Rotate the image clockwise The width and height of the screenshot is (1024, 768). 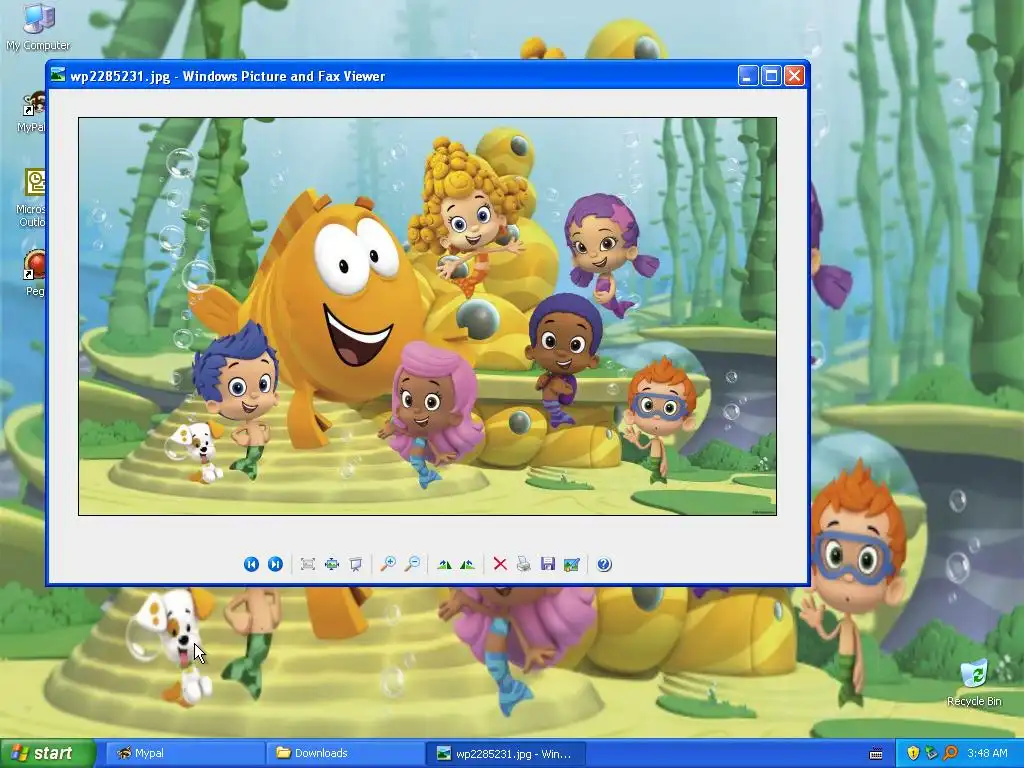tap(444, 564)
